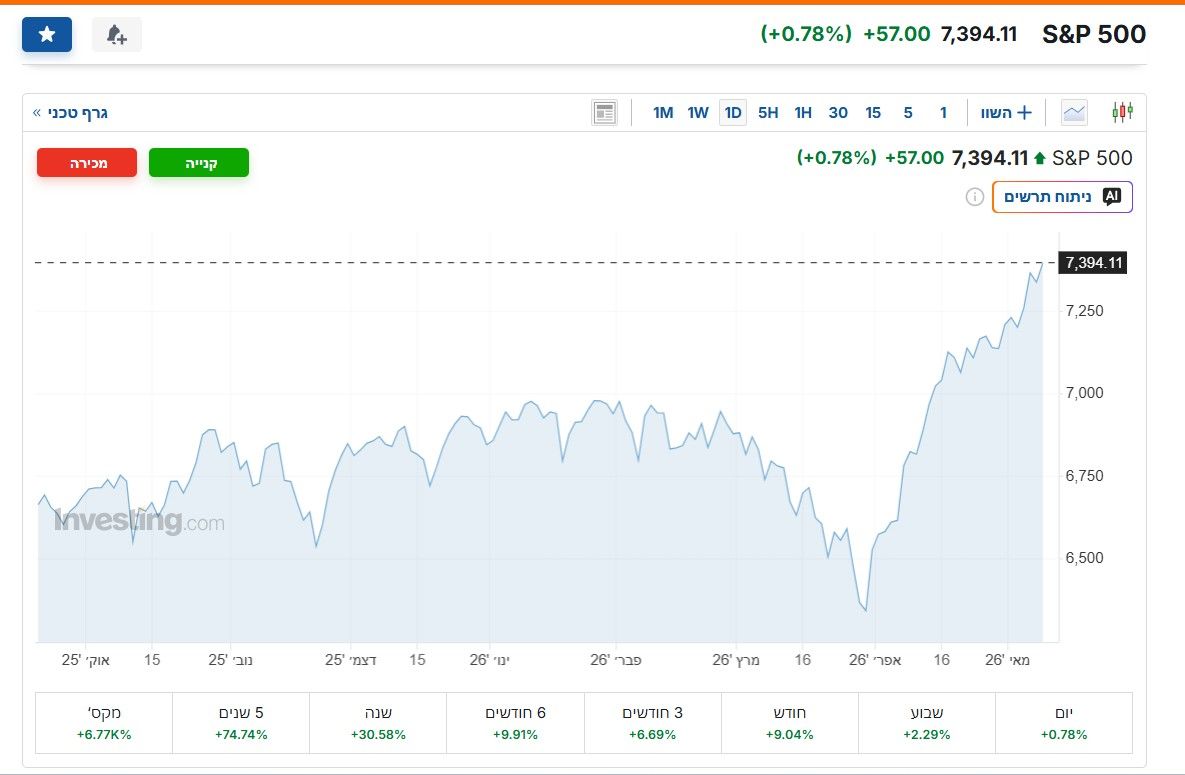Open the news overlay icon in toolbar

605,113
